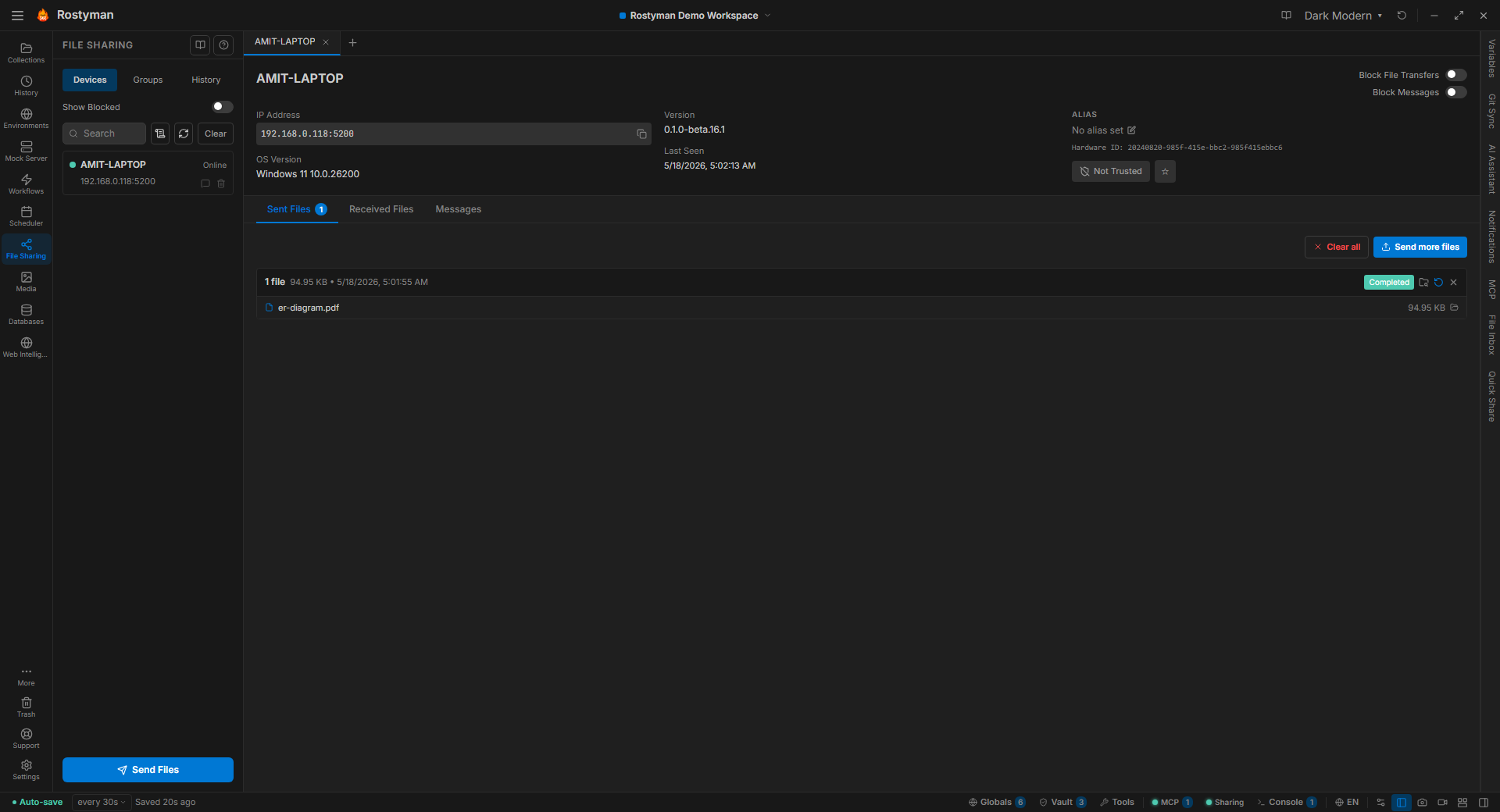The width and height of the screenshot is (1500, 812).
Task: Open the main hamburger menu
Action: pos(17,16)
